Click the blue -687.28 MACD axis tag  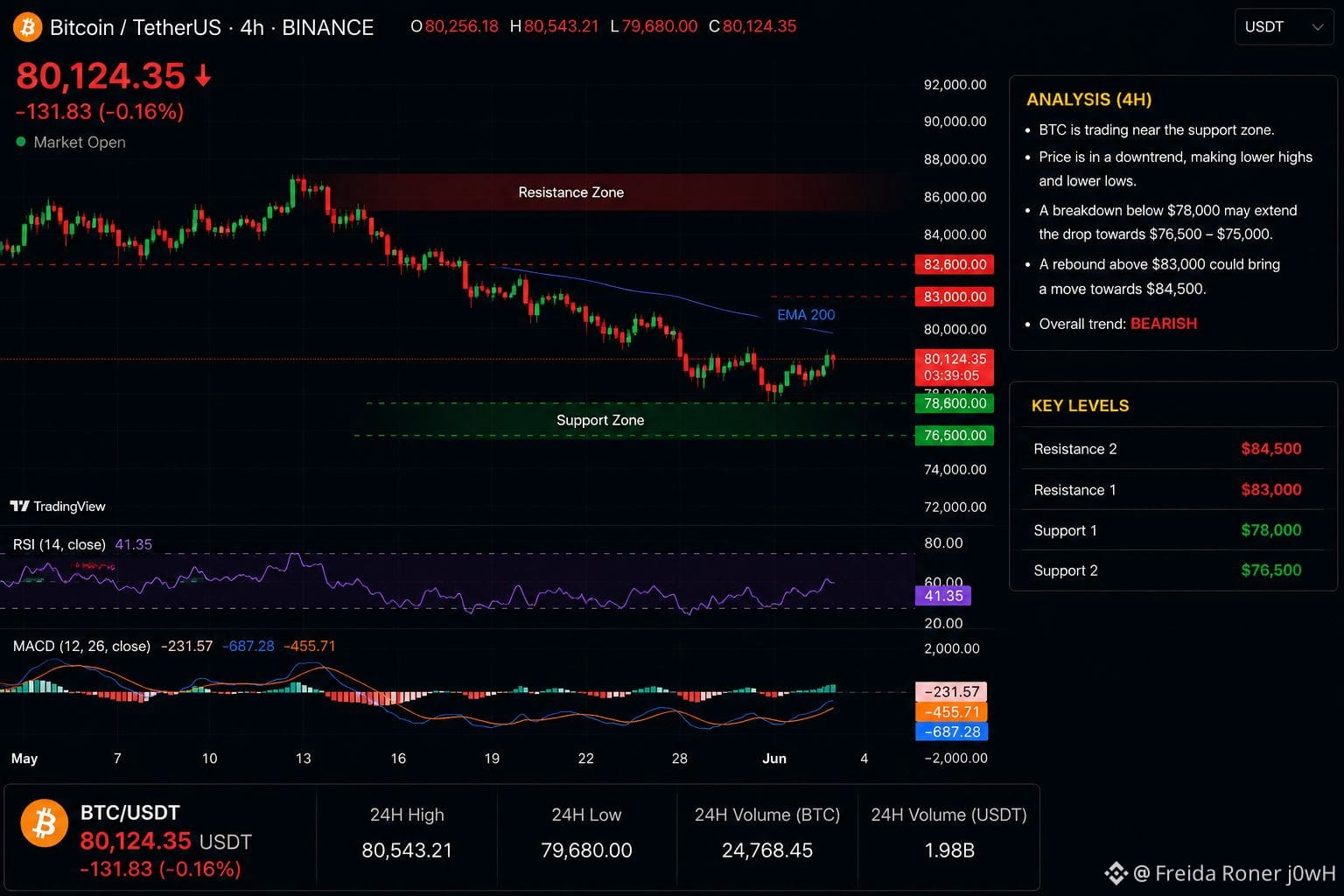951,731
